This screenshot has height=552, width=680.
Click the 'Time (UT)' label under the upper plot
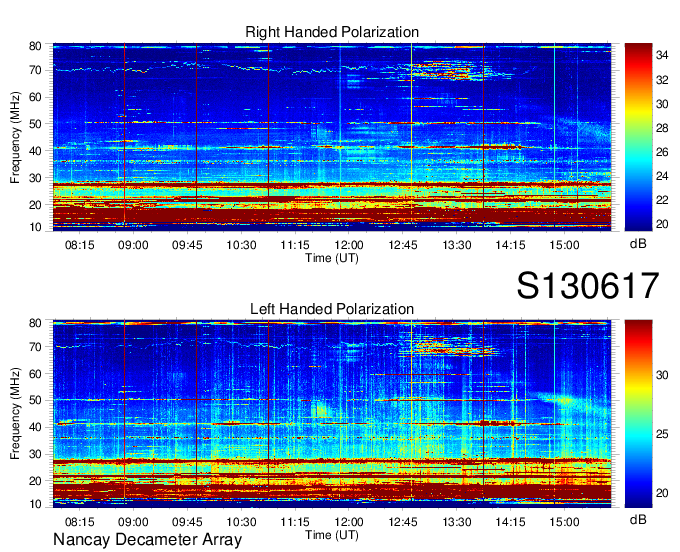(x=332, y=258)
